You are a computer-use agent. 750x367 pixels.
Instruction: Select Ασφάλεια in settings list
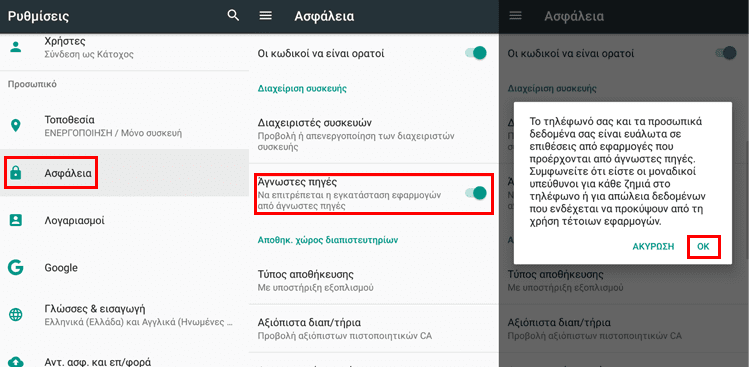(x=124, y=173)
